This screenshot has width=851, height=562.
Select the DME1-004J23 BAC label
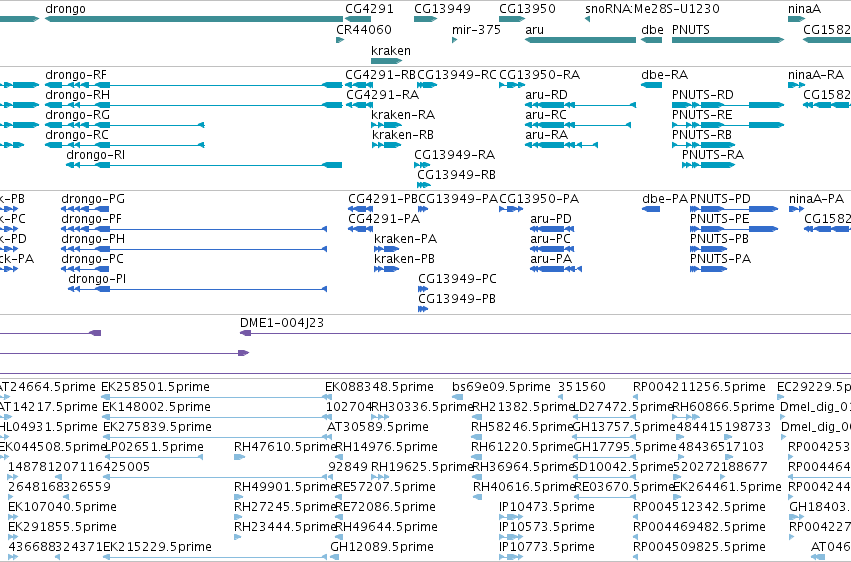point(282,323)
